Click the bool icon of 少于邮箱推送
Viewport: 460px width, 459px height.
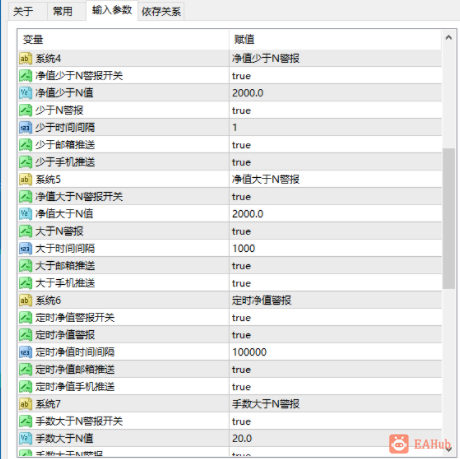pyautogui.click(x=25, y=145)
